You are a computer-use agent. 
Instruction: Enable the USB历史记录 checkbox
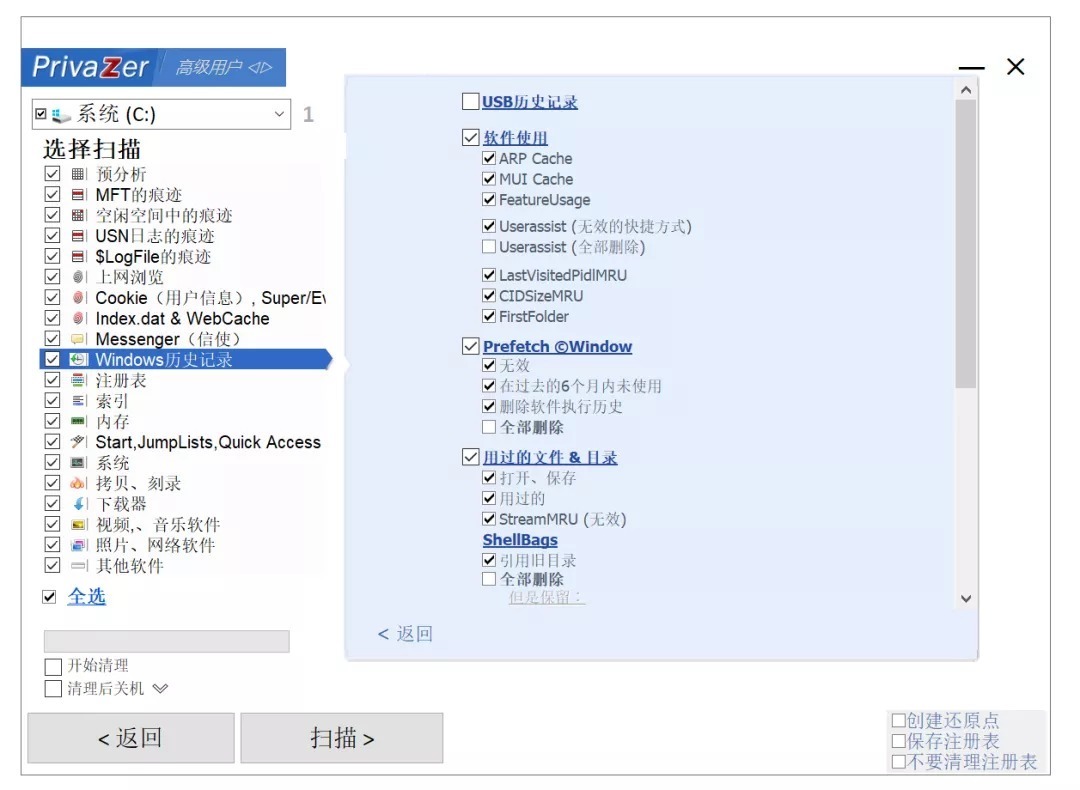470,102
